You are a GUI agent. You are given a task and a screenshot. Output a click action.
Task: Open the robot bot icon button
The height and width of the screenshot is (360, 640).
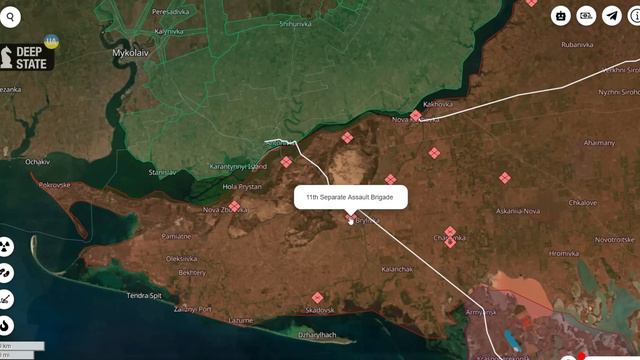pyautogui.click(x=560, y=16)
